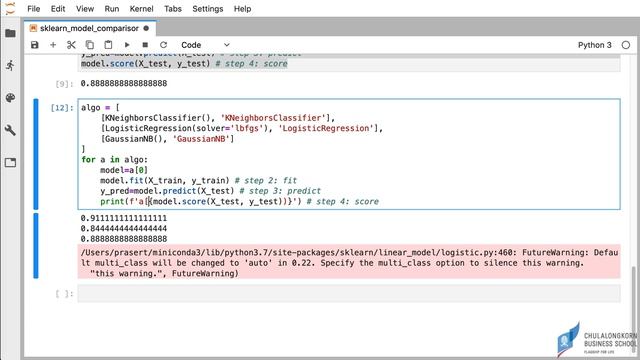Open the Tabs sidebar icon
Viewport: 640px width, 360px height.
10,162
